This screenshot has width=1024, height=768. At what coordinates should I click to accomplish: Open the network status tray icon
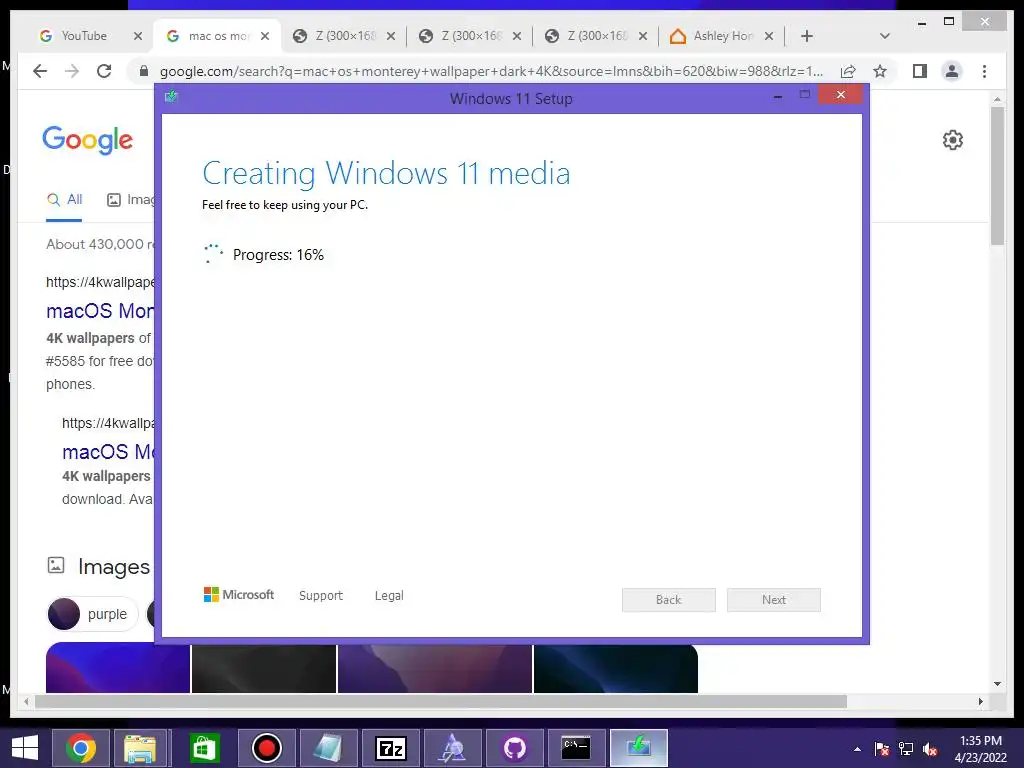click(x=906, y=749)
